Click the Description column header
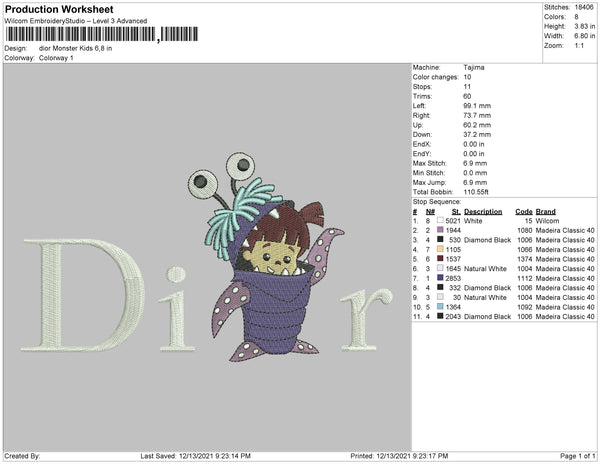Image resolution: width=600 pixels, height=464 pixels. (483, 212)
